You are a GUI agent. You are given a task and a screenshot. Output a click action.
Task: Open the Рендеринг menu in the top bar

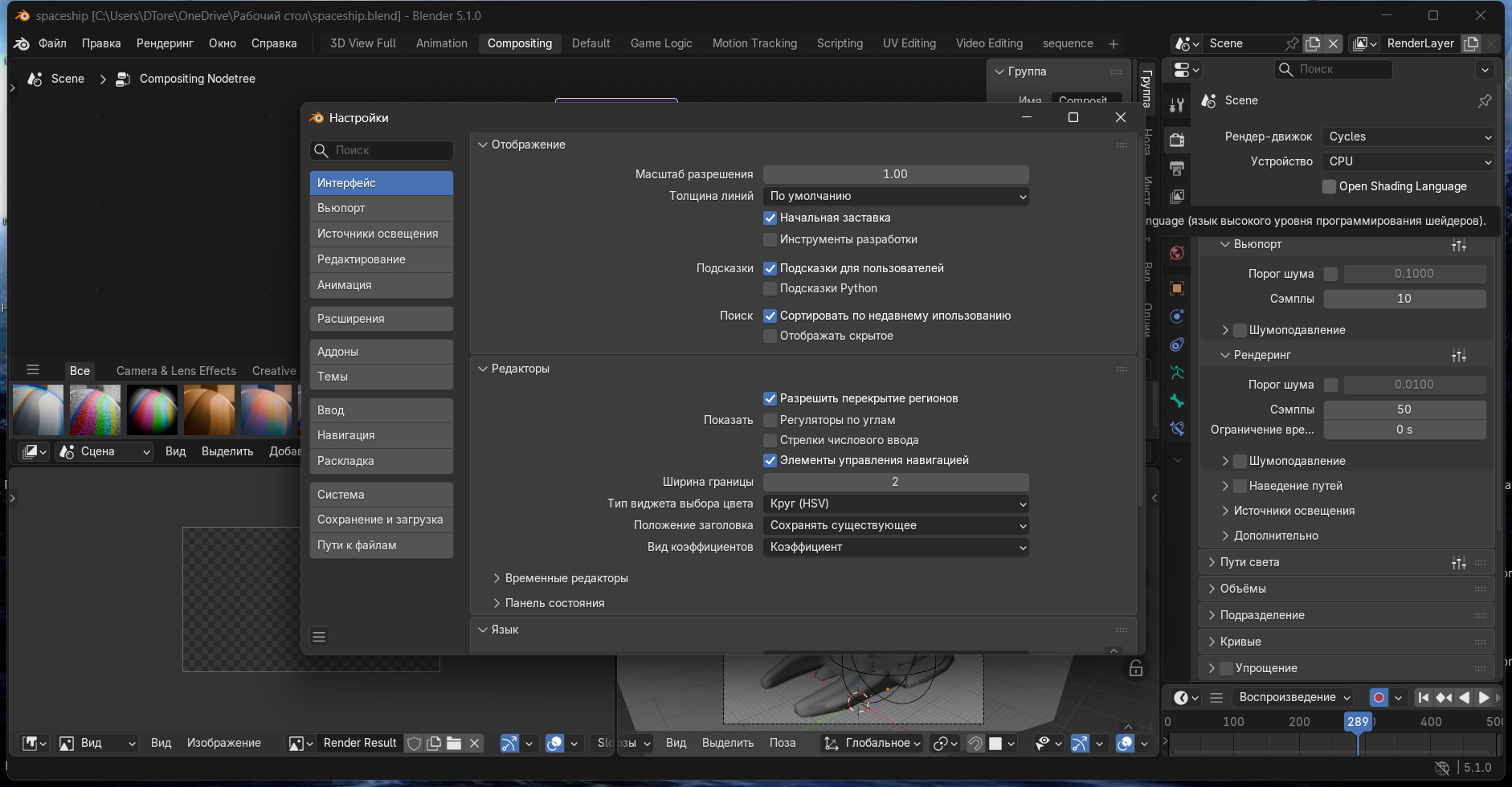(165, 43)
